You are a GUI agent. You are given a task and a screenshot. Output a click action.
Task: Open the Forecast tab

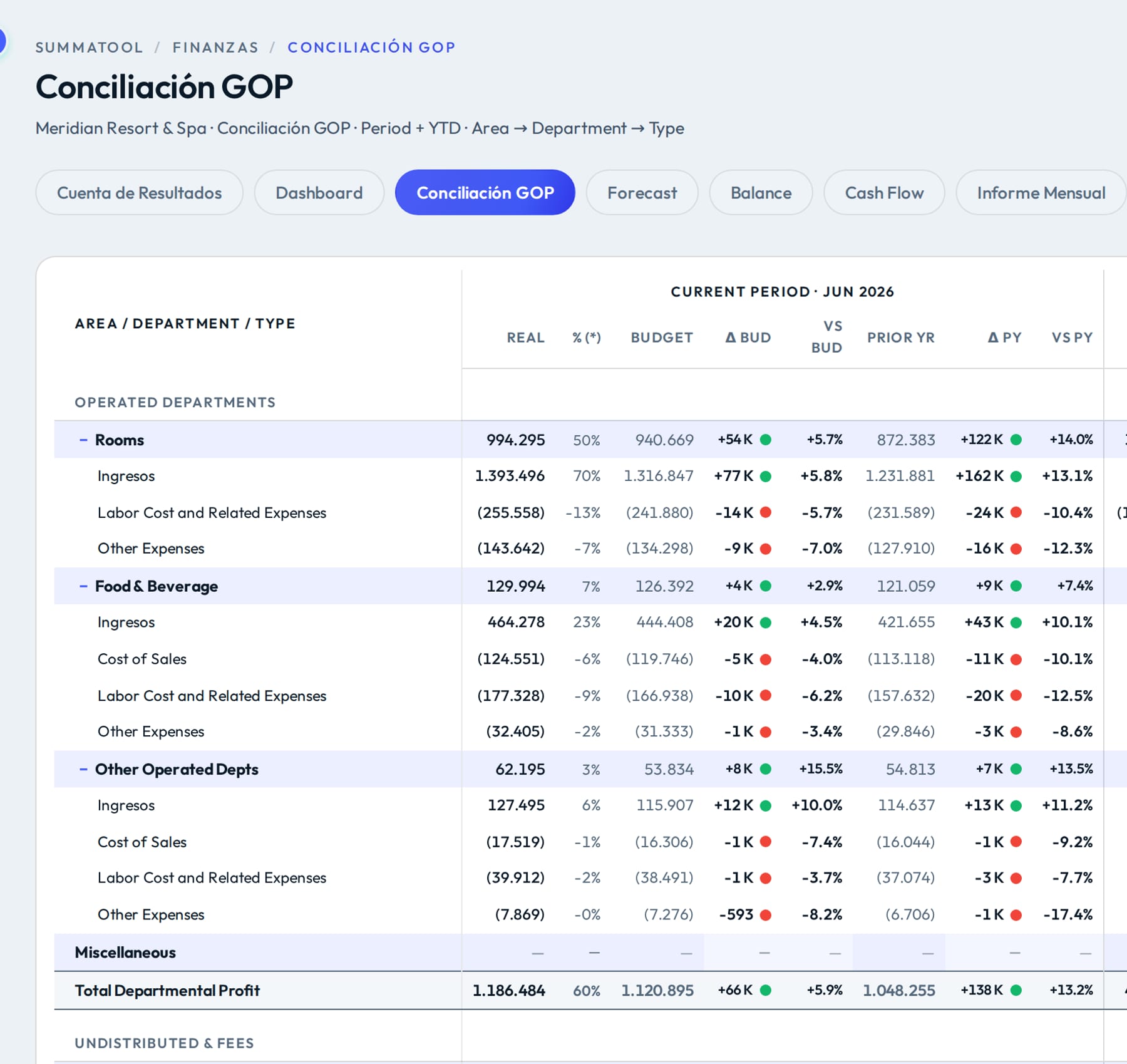(642, 193)
